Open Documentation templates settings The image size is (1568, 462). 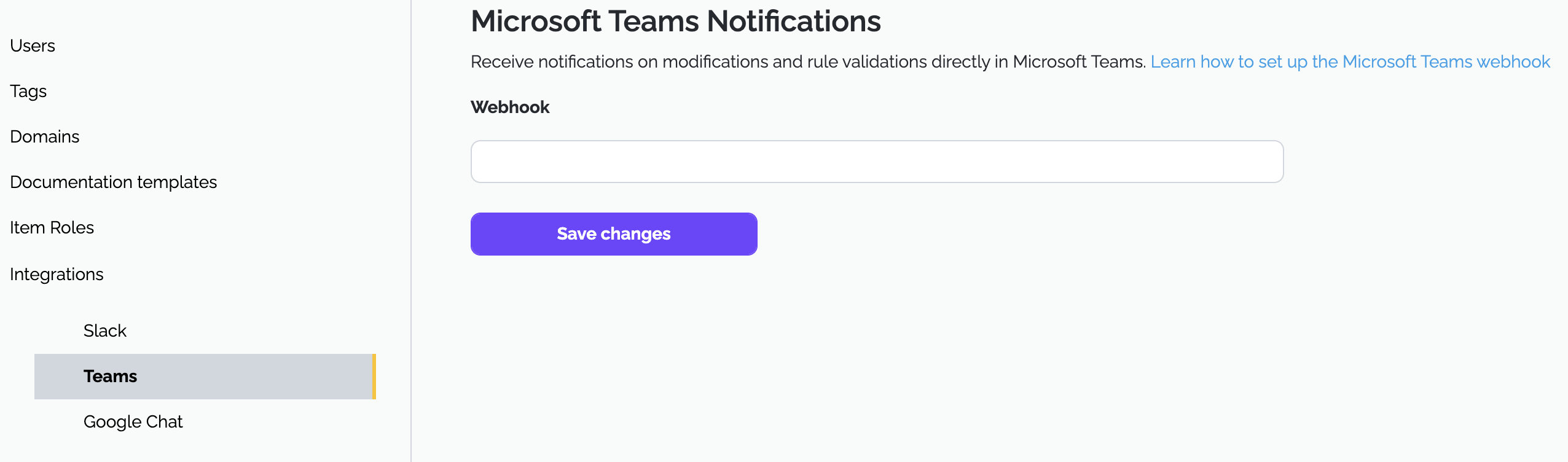click(113, 182)
